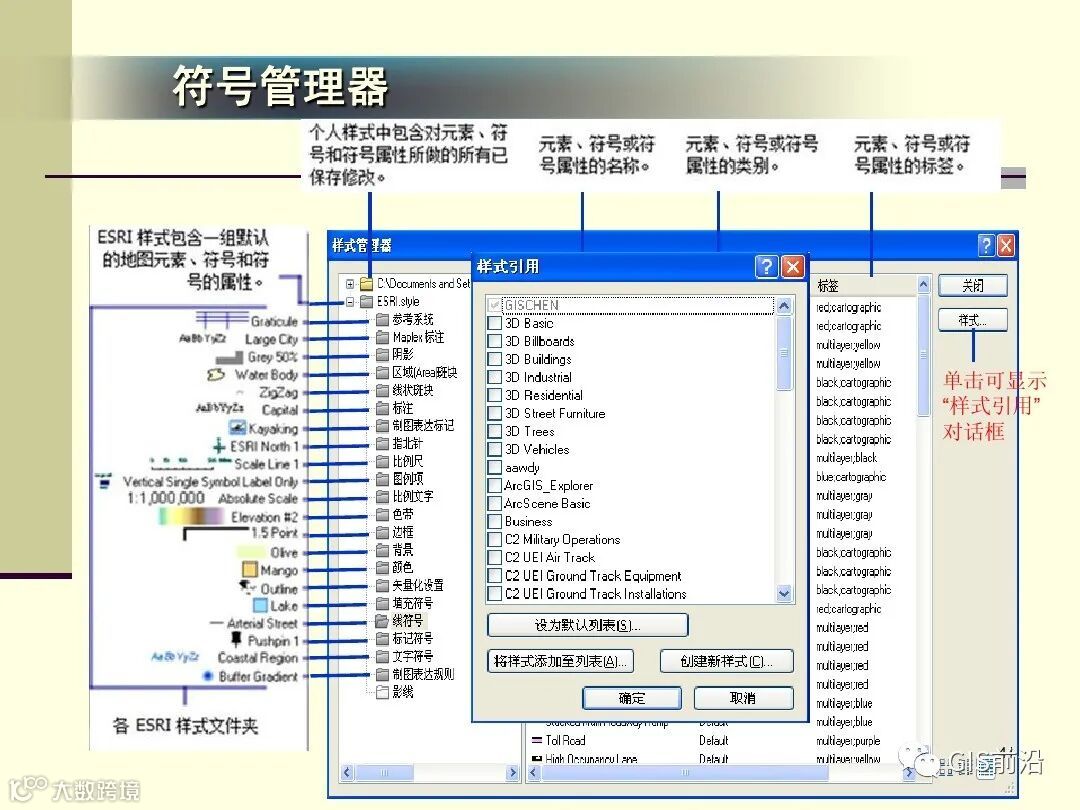
Task: Click the style list vertical scrollbar thumb
Action: click(784, 353)
